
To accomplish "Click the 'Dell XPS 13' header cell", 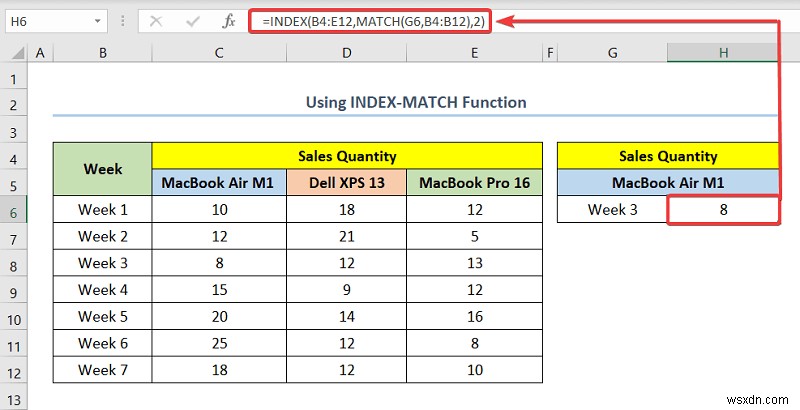I will point(346,183).
